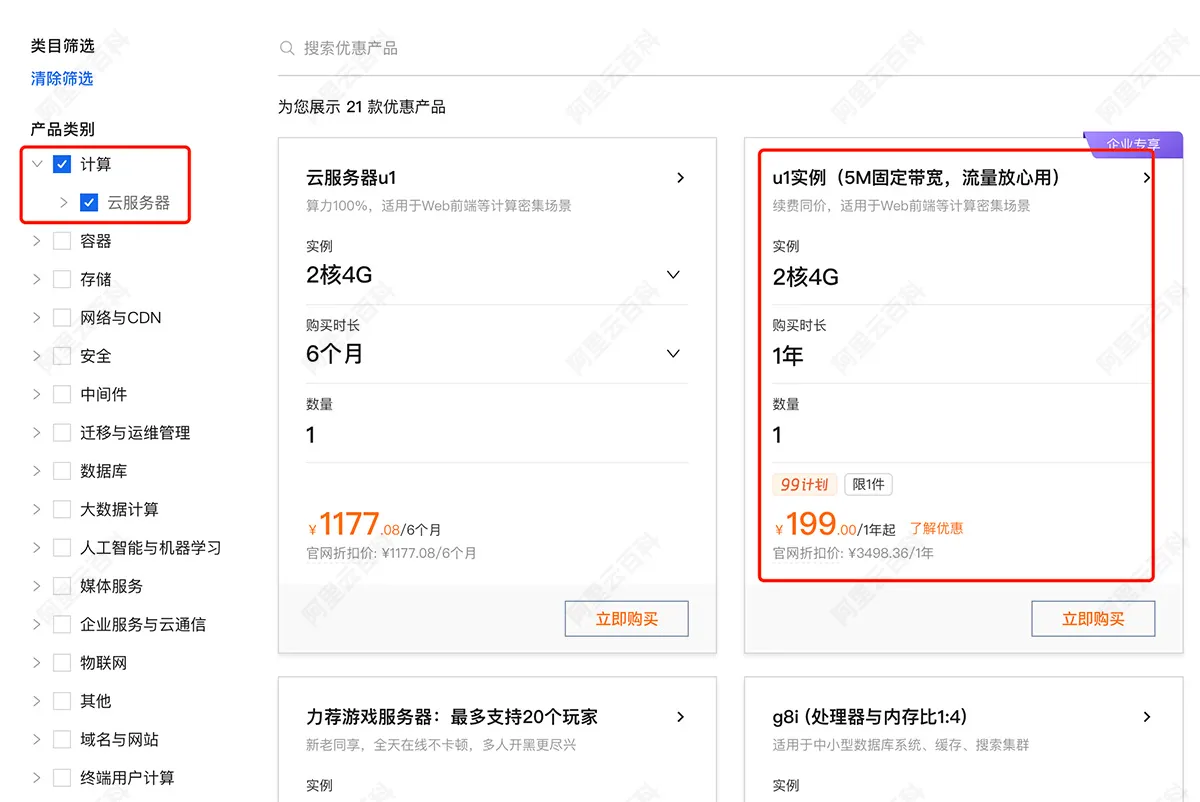Click 清除筛选 to clear filters

62,78
